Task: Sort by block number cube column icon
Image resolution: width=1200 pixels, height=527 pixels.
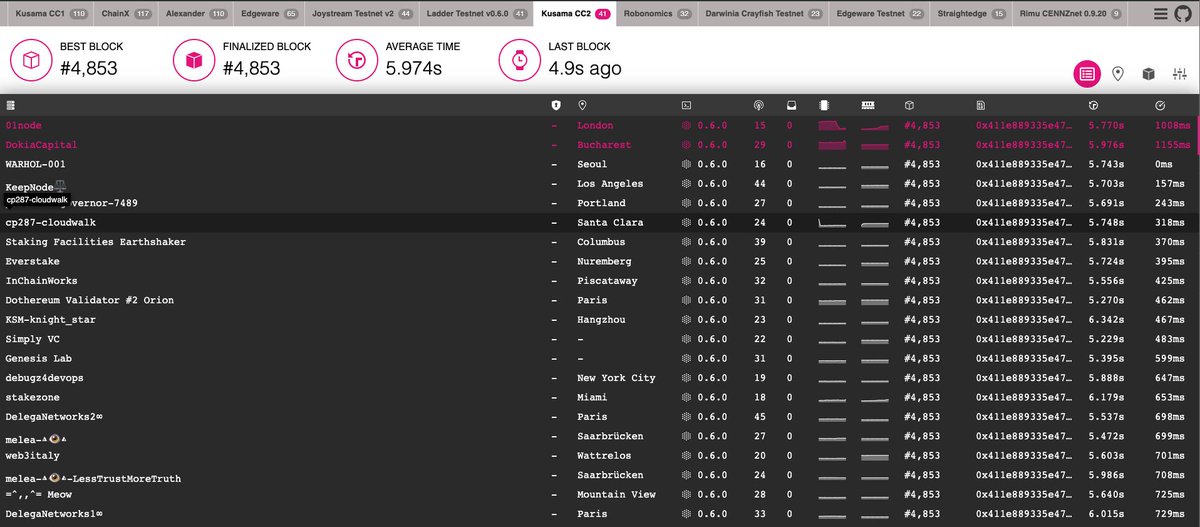Action: tap(909, 105)
